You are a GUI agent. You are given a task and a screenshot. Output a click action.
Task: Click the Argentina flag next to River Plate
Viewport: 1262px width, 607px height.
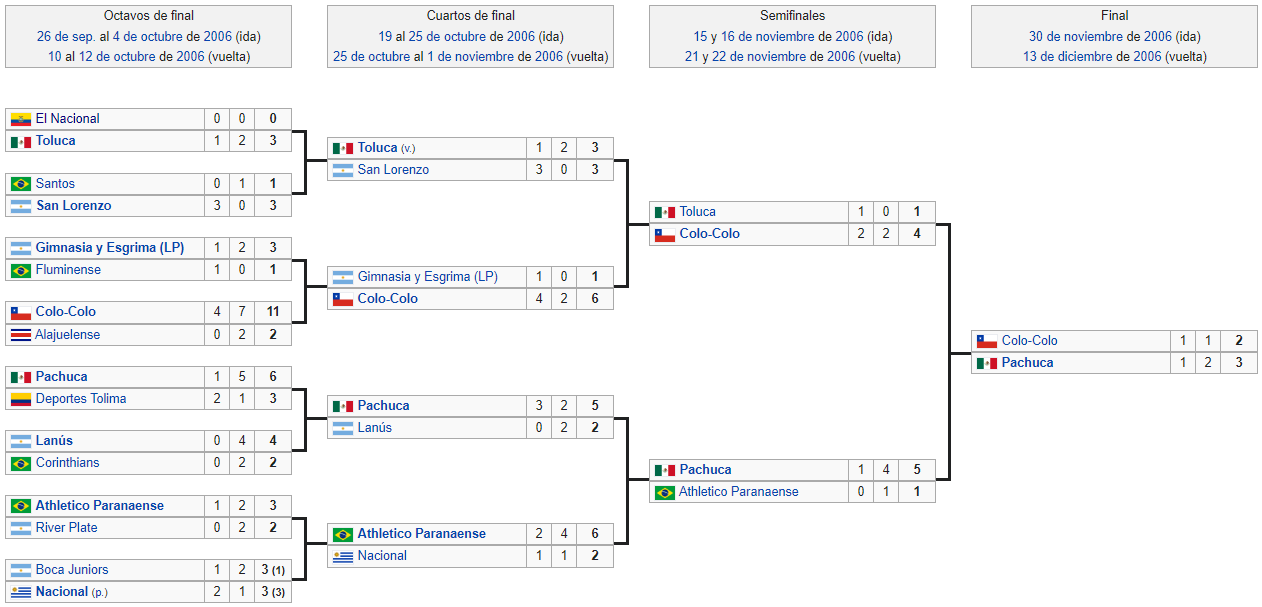pos(21,528)
